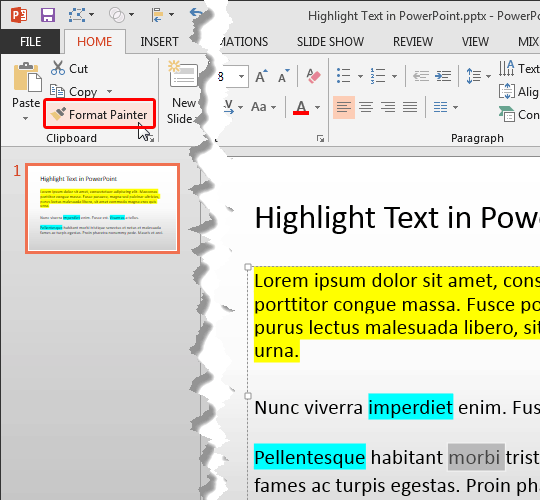Open the Font dialog launcher
The width and height of the screenshot is (540, 500).
[321, 139]
